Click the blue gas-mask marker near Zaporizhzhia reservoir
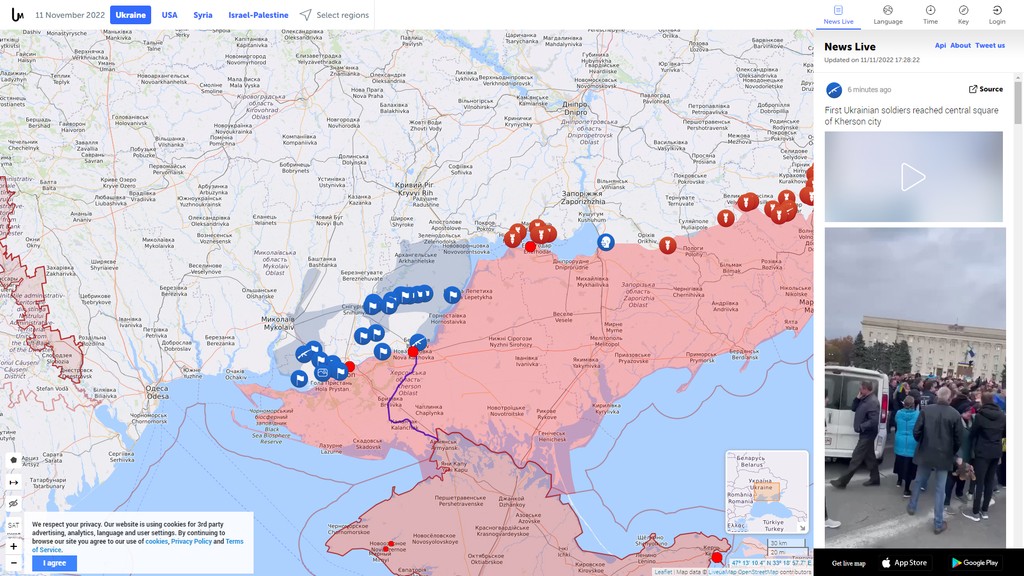This screenshot has height=576, width=1024. (x=605, y=243)
